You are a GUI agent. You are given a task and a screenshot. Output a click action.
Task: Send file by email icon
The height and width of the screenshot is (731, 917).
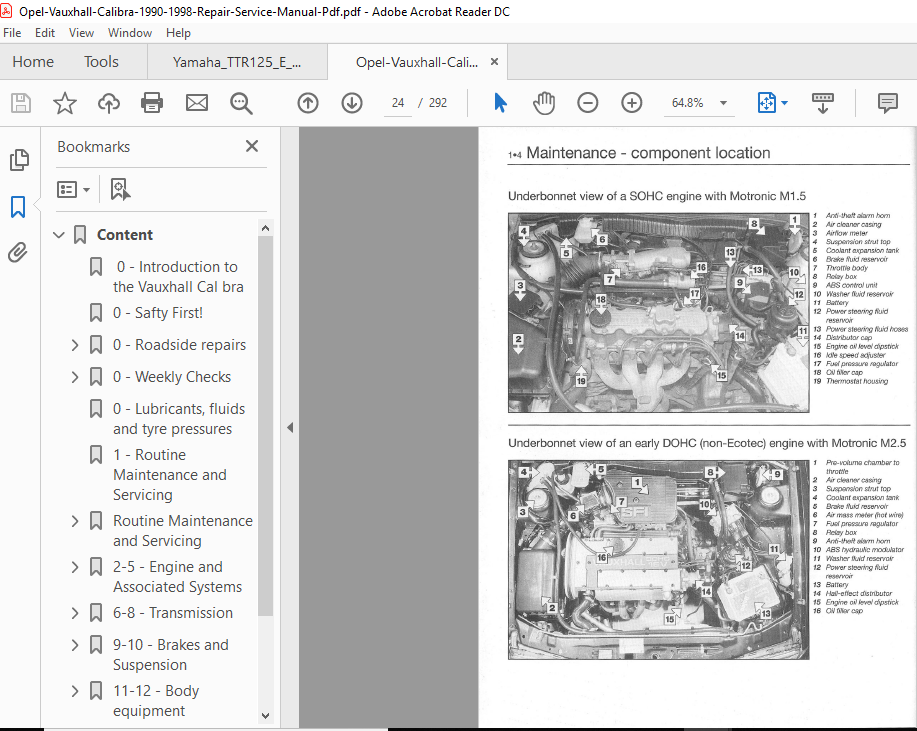pos(196,103)
